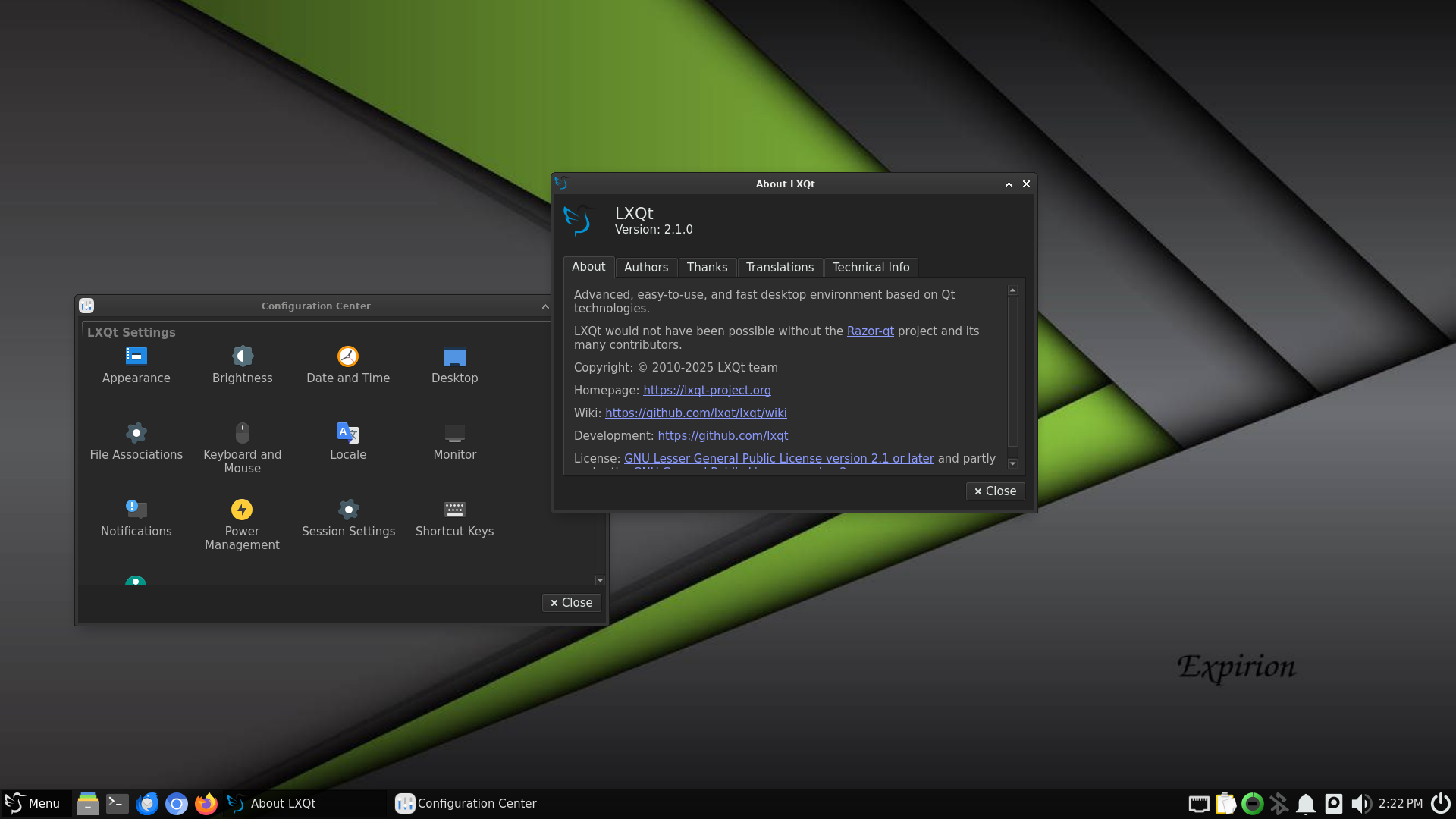Open the Brightness settings icon

click(242, 366)
